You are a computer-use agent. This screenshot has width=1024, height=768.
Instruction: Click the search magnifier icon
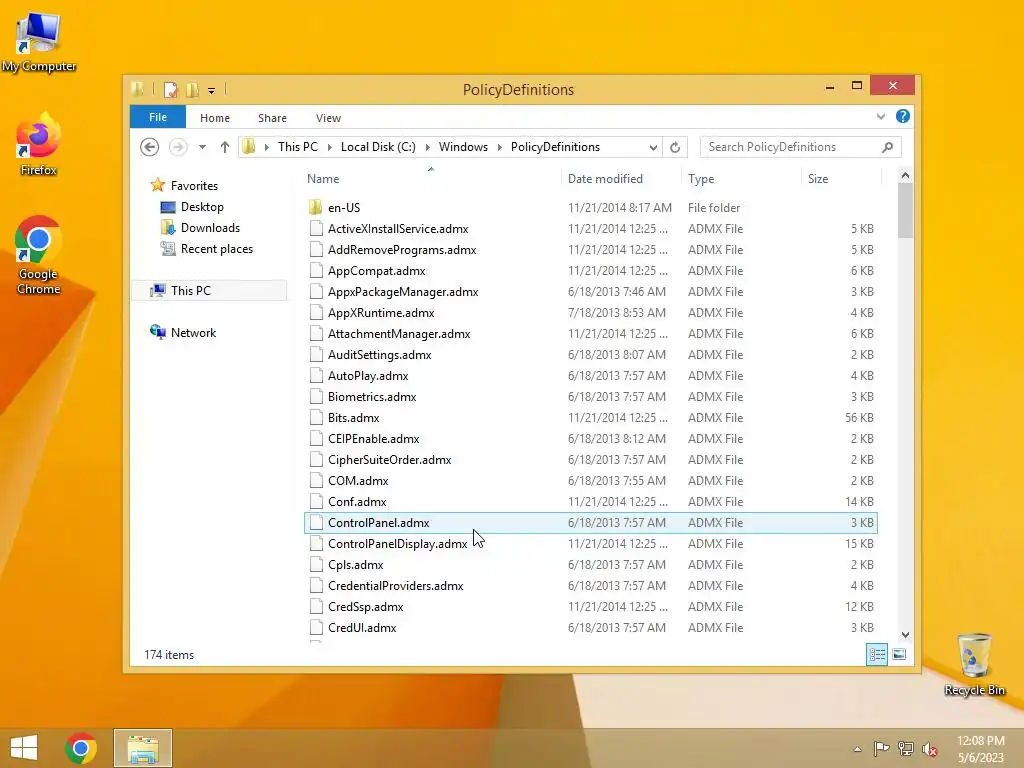pyautogui.click(x=888, y=147)
